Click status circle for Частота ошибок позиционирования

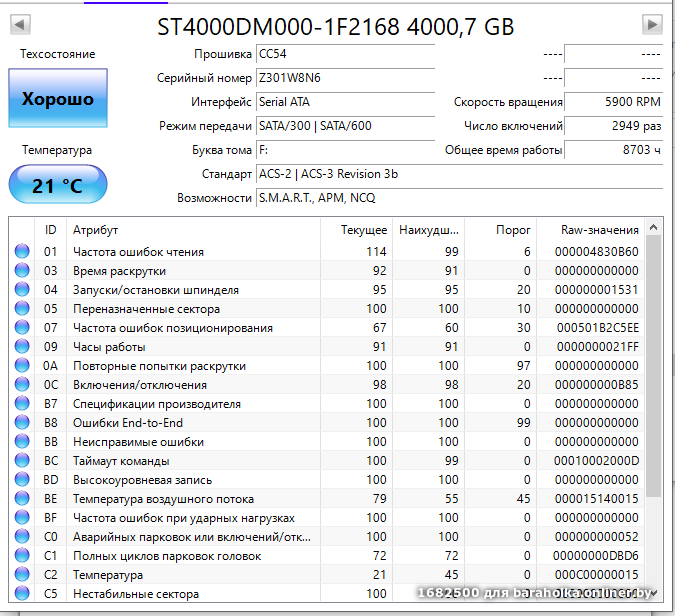point(22,328)
